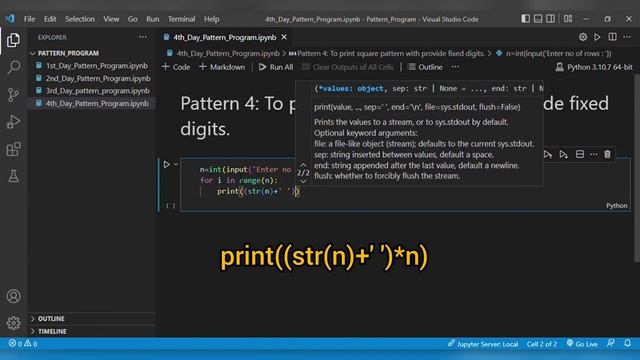Open the Customize Layout icon
The image size is (640, 360).
coord(568,19)
